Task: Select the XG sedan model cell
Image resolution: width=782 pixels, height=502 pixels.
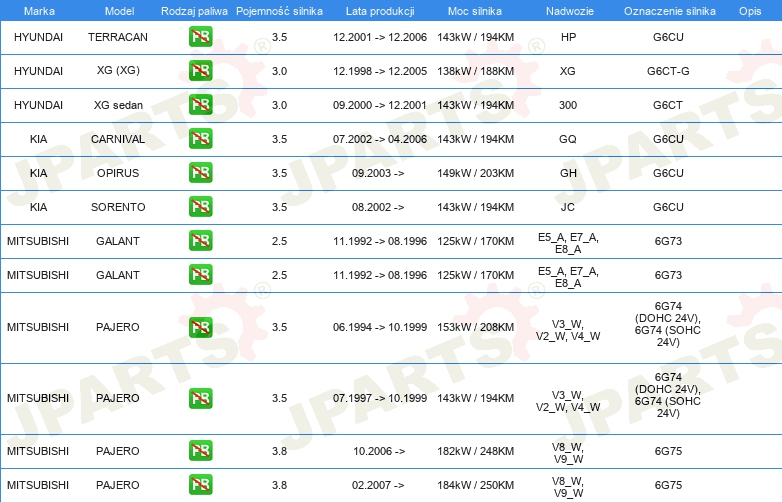Action: [118, 105]
